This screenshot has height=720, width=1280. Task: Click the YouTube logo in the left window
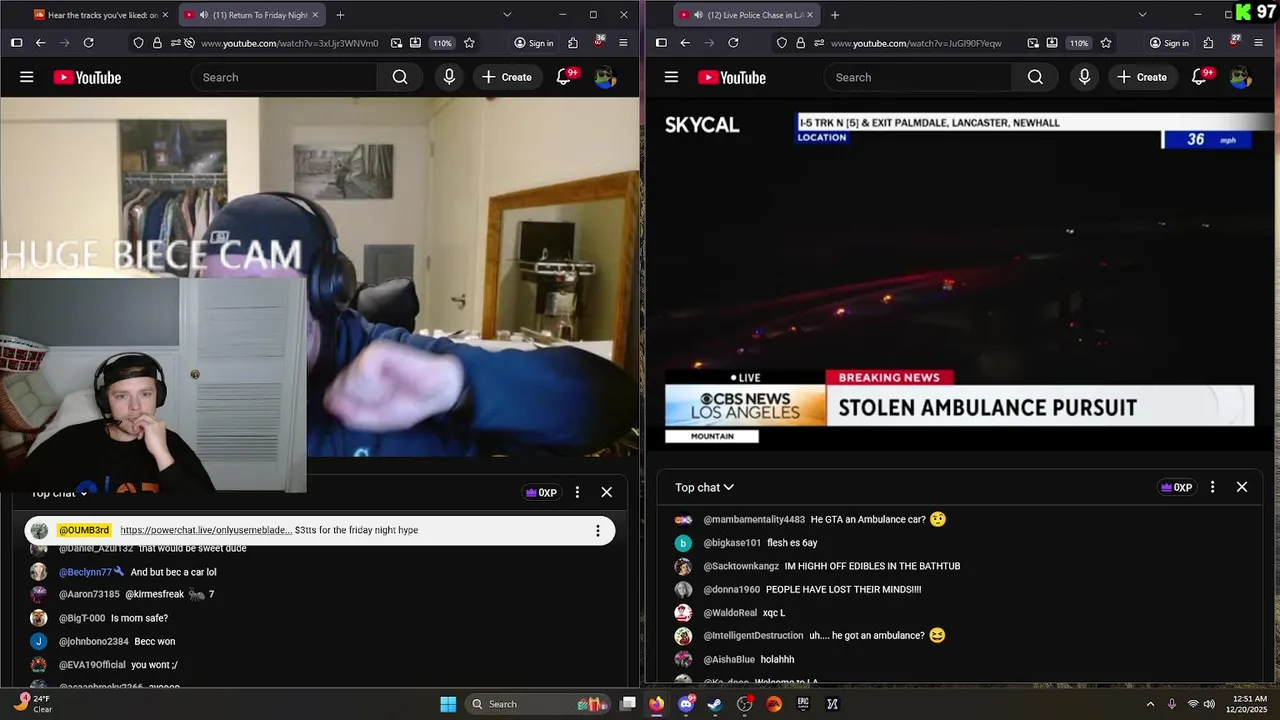tap(87, 77)
